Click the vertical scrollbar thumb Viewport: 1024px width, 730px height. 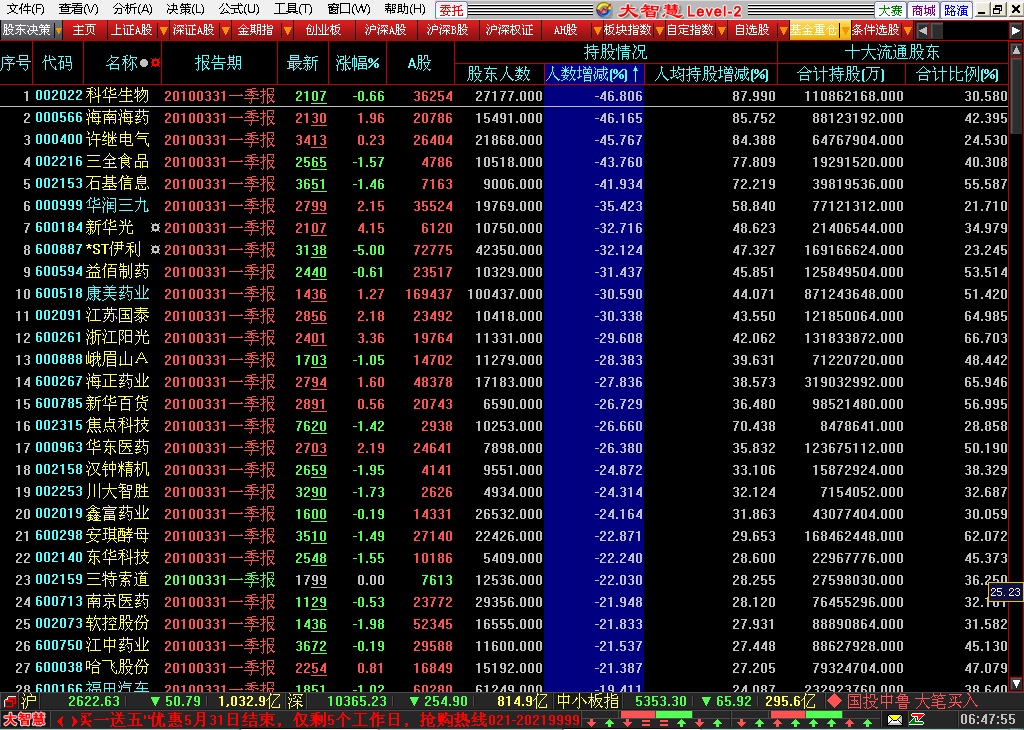click(x=1016, y=96)
